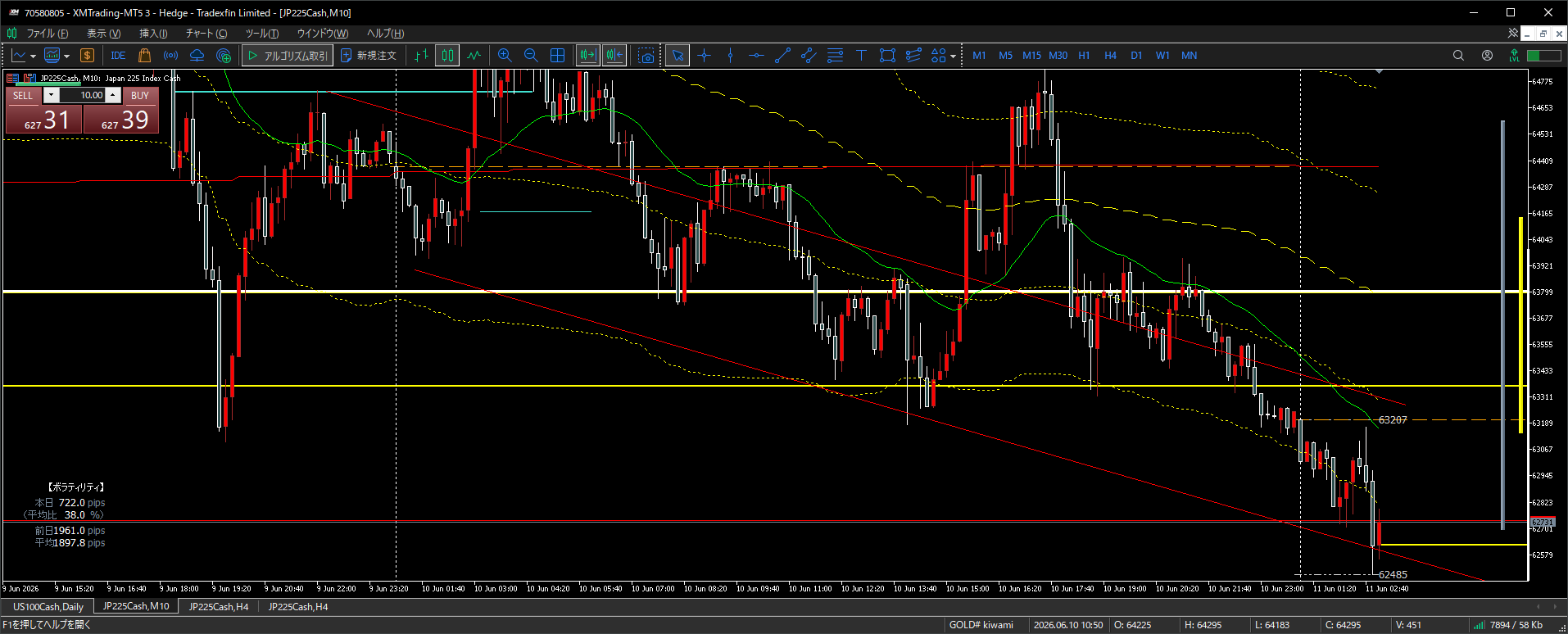Switch to bar chart display
Screen dimensions: 1568x634
click(421, 56)
